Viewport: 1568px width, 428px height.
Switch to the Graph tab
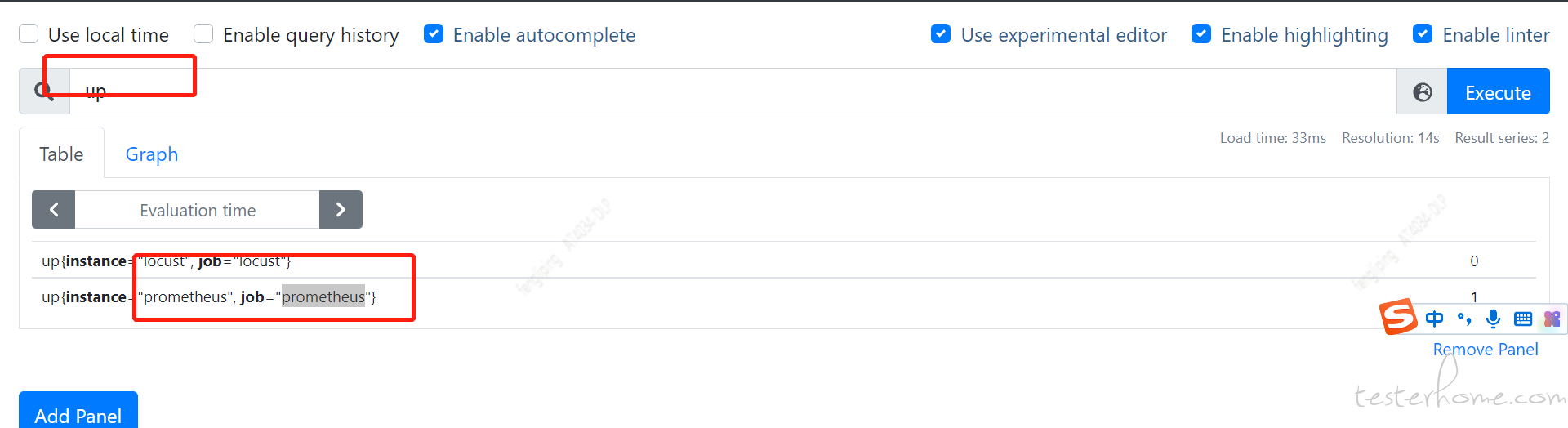(152, 154)
